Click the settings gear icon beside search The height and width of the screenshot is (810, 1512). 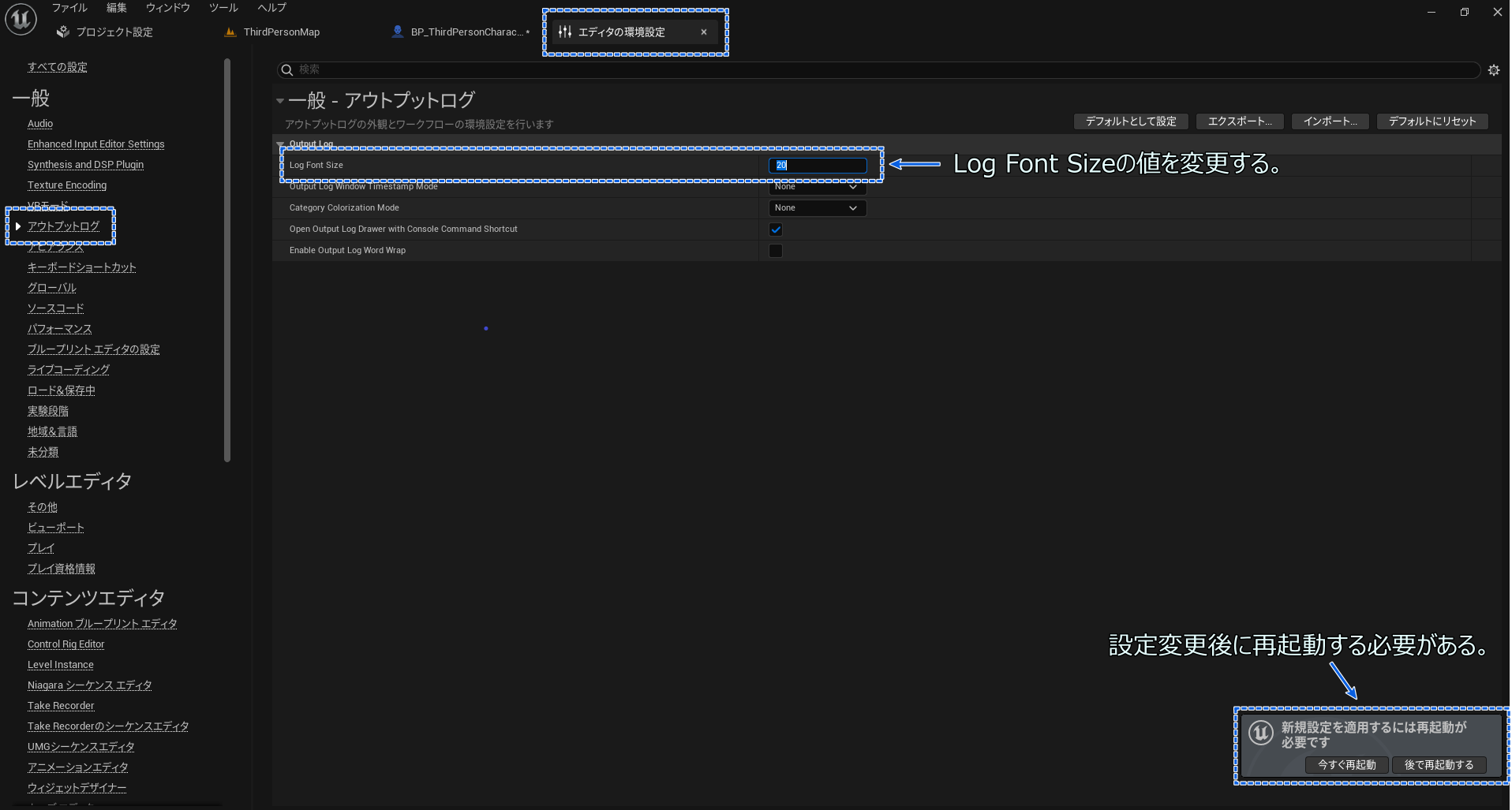click(x=1493, y=70)
